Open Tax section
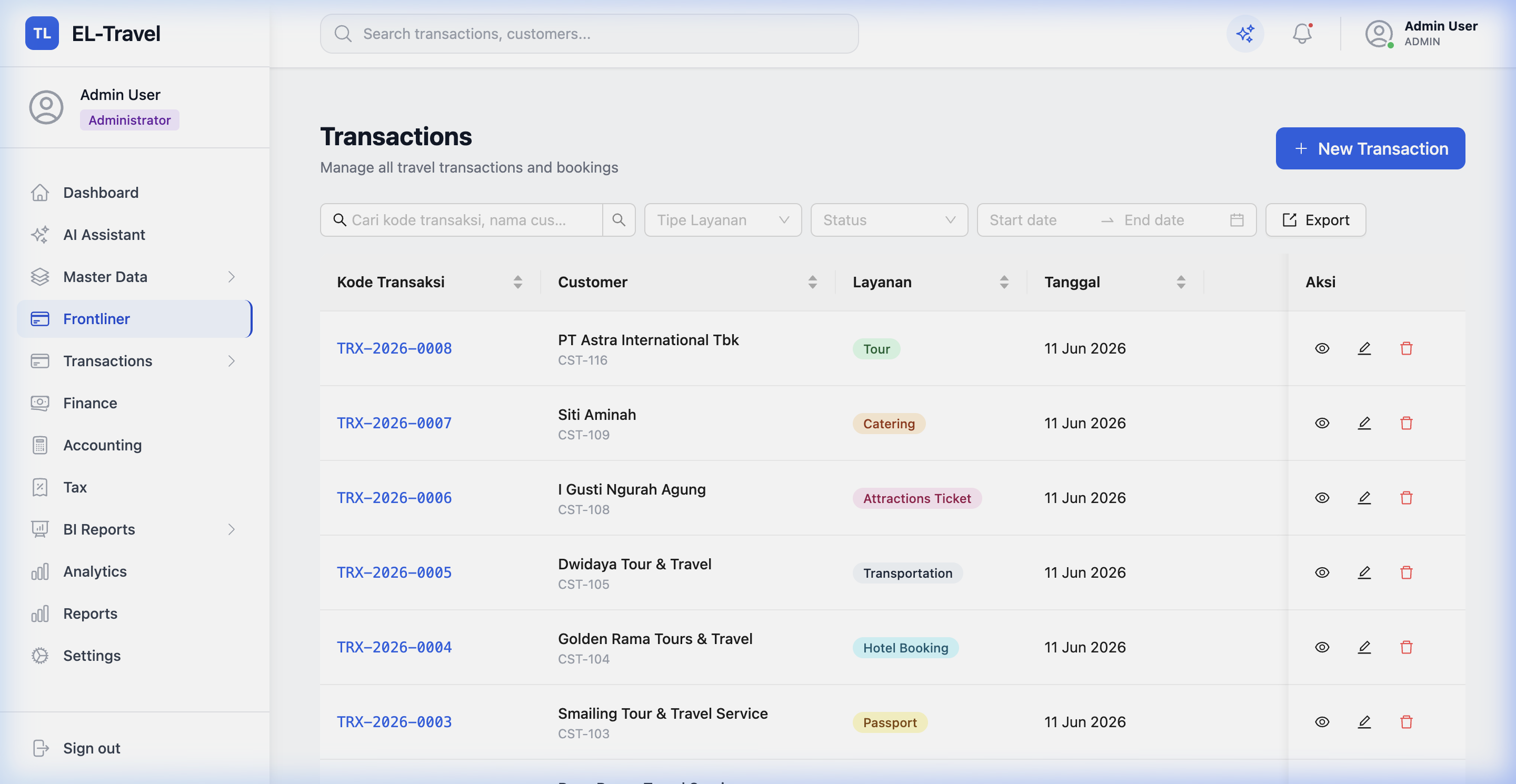1516x784 pixels. 134,487
